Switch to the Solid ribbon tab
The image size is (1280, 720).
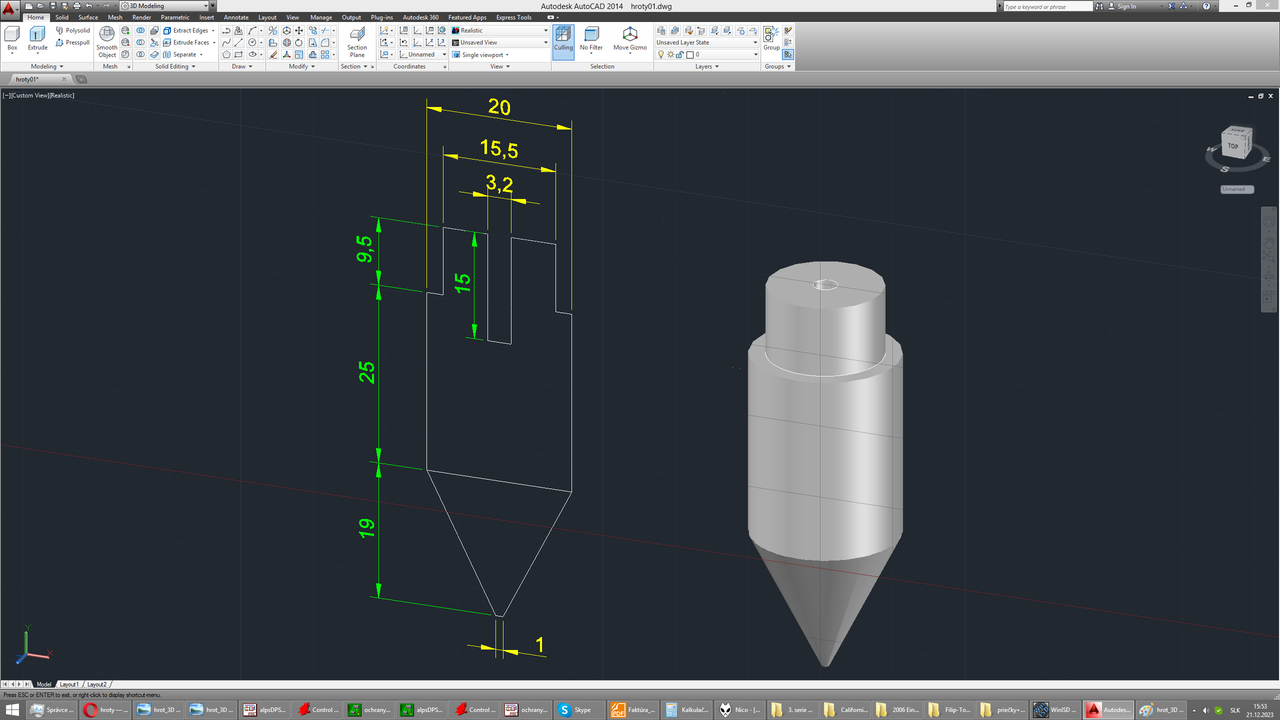pyautogui.click(x=62, y=17)
